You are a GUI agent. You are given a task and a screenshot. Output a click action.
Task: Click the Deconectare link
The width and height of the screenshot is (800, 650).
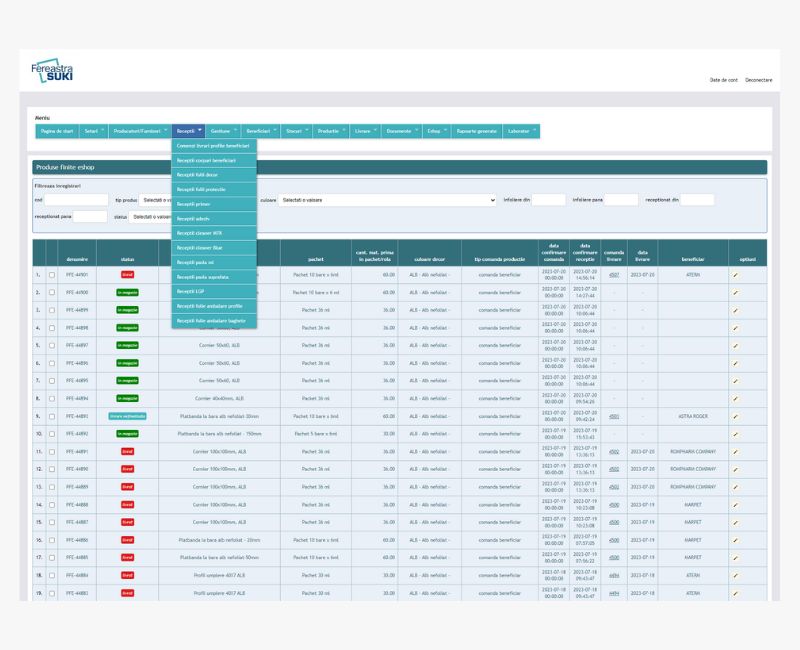[758, 79]
